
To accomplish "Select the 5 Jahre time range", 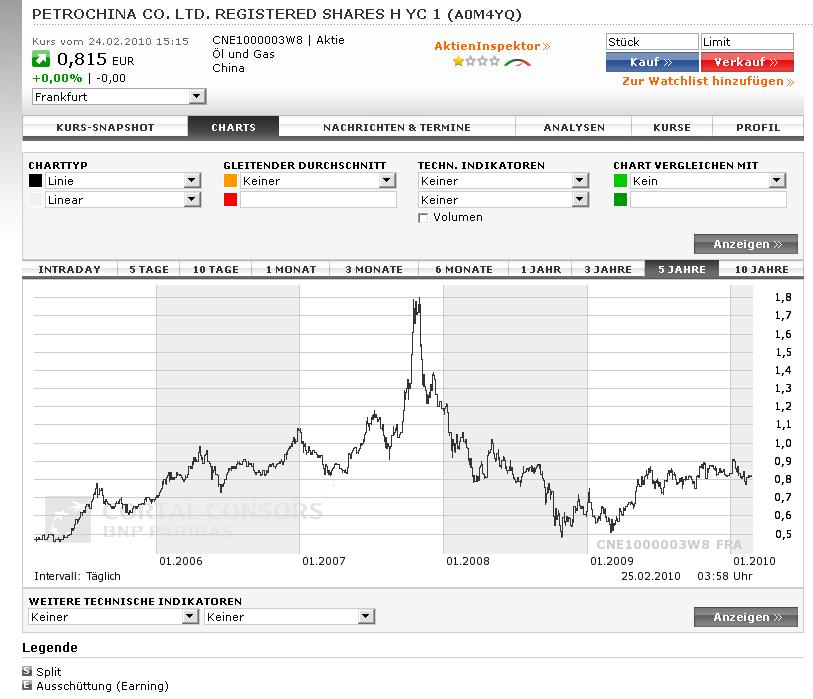I will pos(682,269).
